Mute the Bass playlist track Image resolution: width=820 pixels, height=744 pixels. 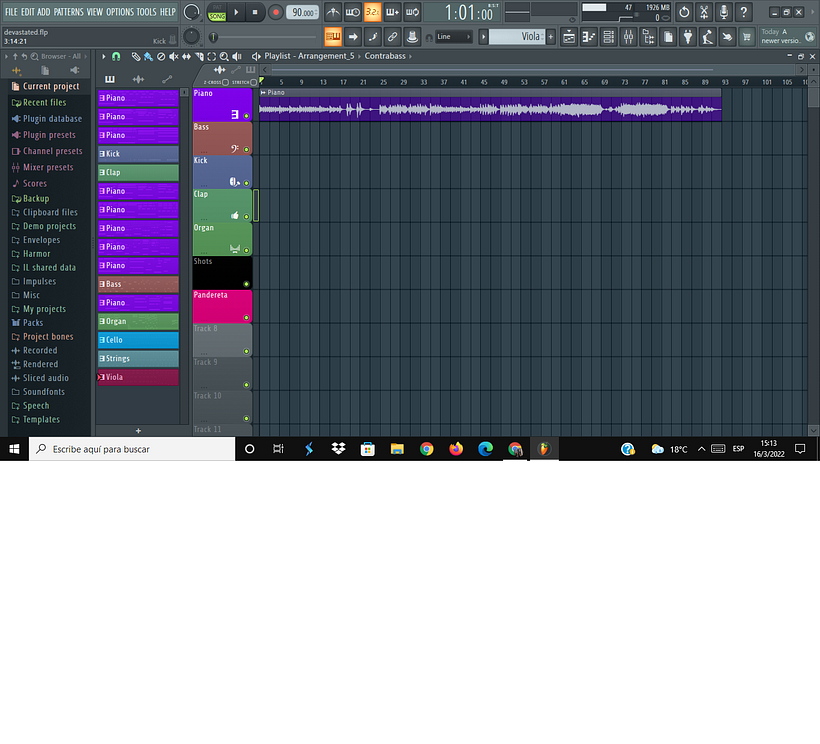point(246,150)
